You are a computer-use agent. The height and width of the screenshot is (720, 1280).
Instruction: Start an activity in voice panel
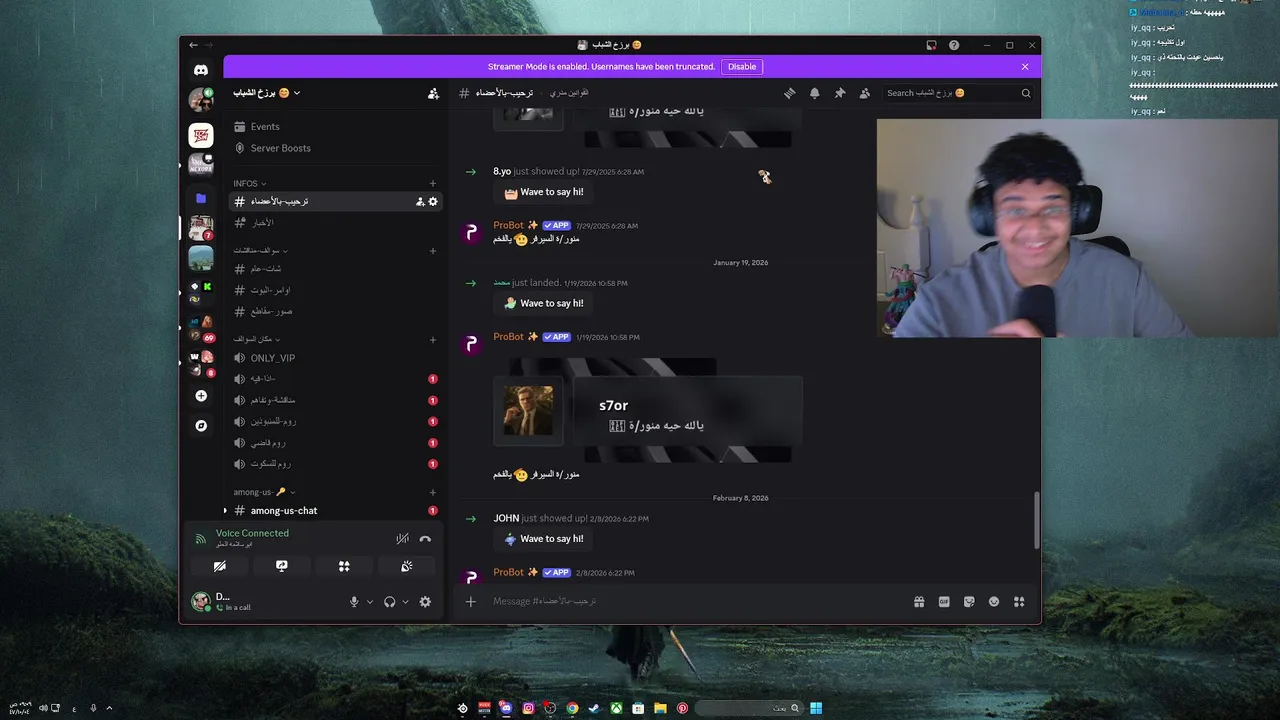(x=344, y=566)
